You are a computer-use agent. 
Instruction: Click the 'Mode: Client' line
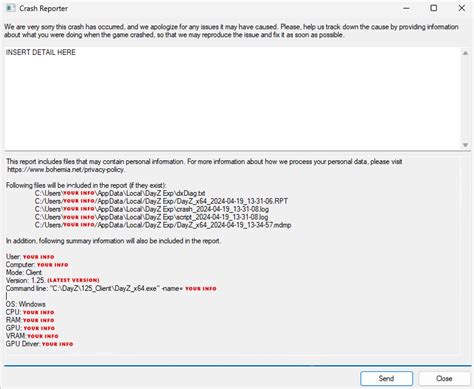point(24,272)
